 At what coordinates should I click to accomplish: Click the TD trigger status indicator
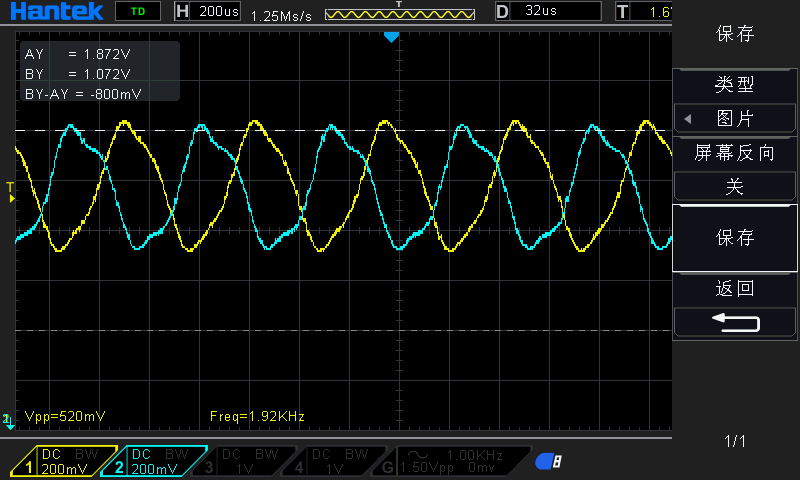[x=137, y=12]
